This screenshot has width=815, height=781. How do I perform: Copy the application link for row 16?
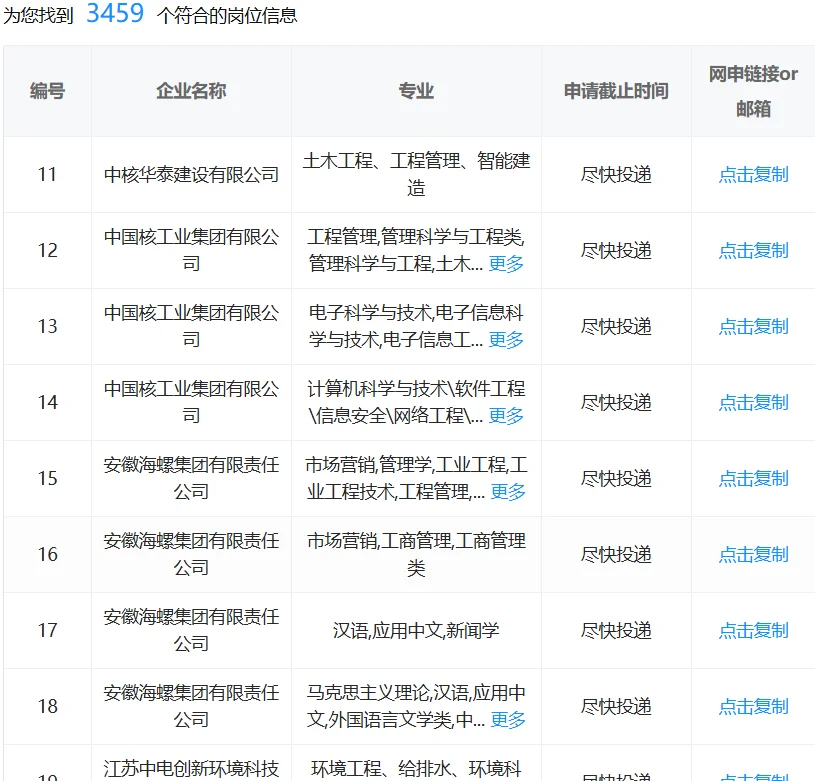pyautogui.click(x=753, y=554)
